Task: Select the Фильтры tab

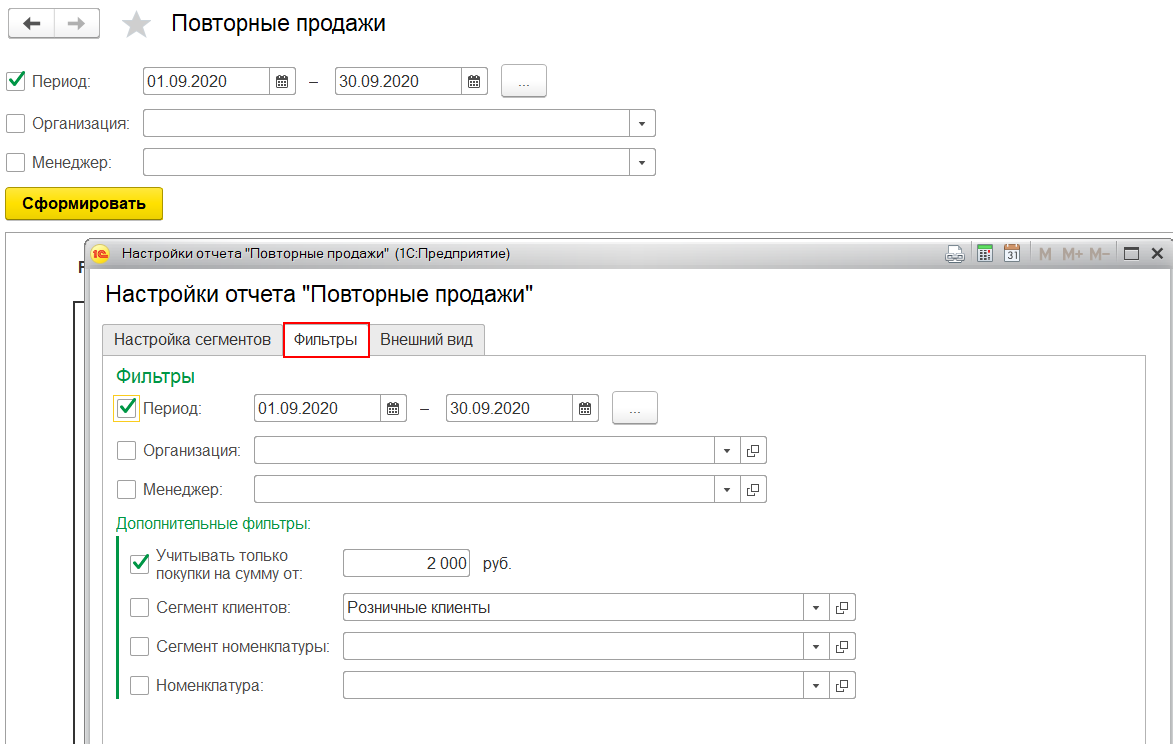Action: tap(326, 340)
